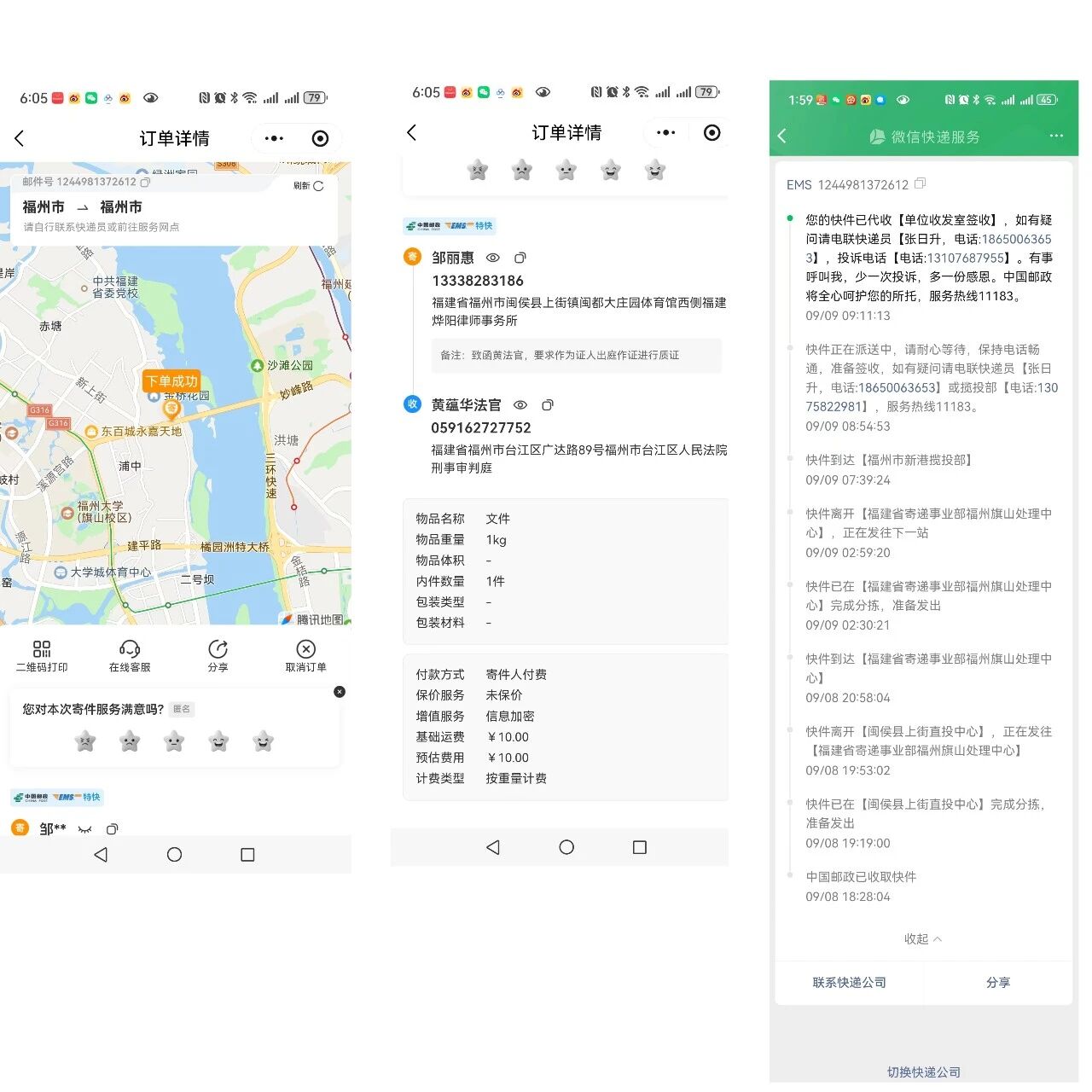Copy EMS tracking number in right screen
This screenshot has width=1092, height=1092.
[920, 183]
